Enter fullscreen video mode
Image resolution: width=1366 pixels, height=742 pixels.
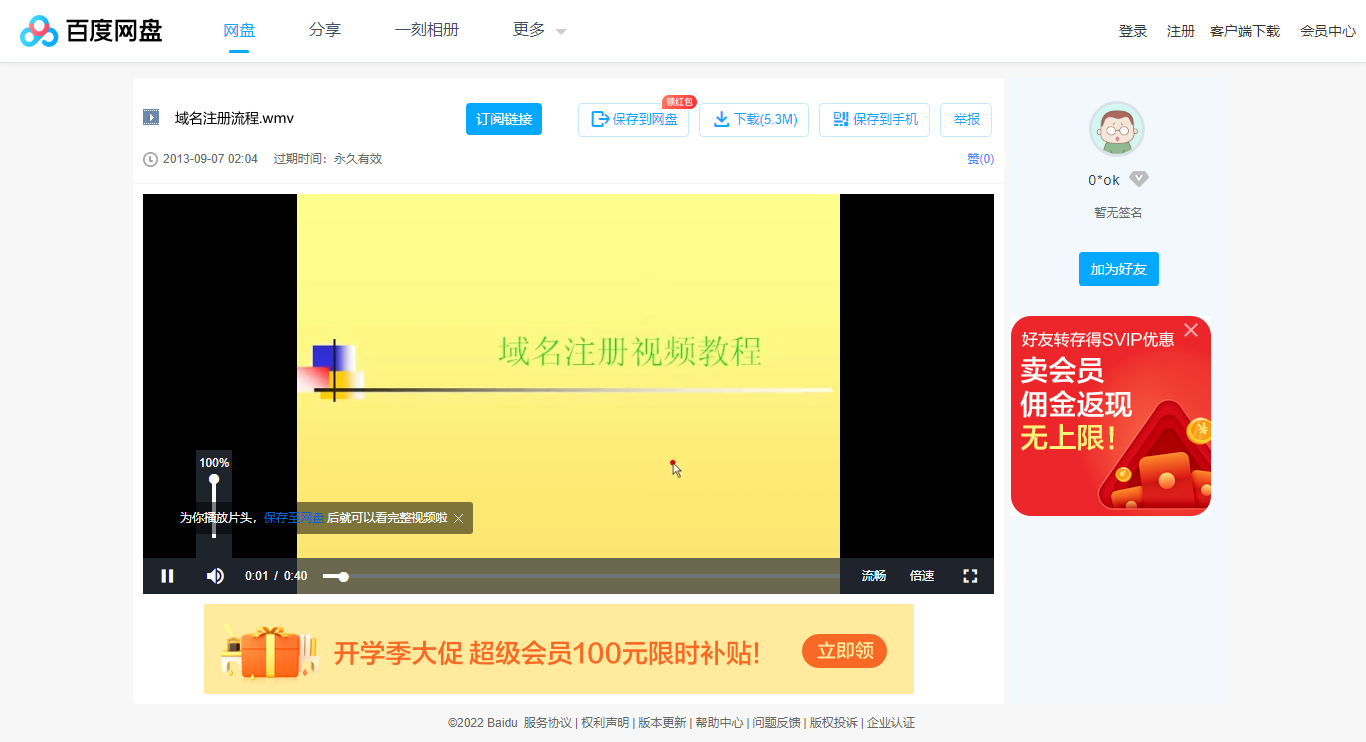(969, 575)
